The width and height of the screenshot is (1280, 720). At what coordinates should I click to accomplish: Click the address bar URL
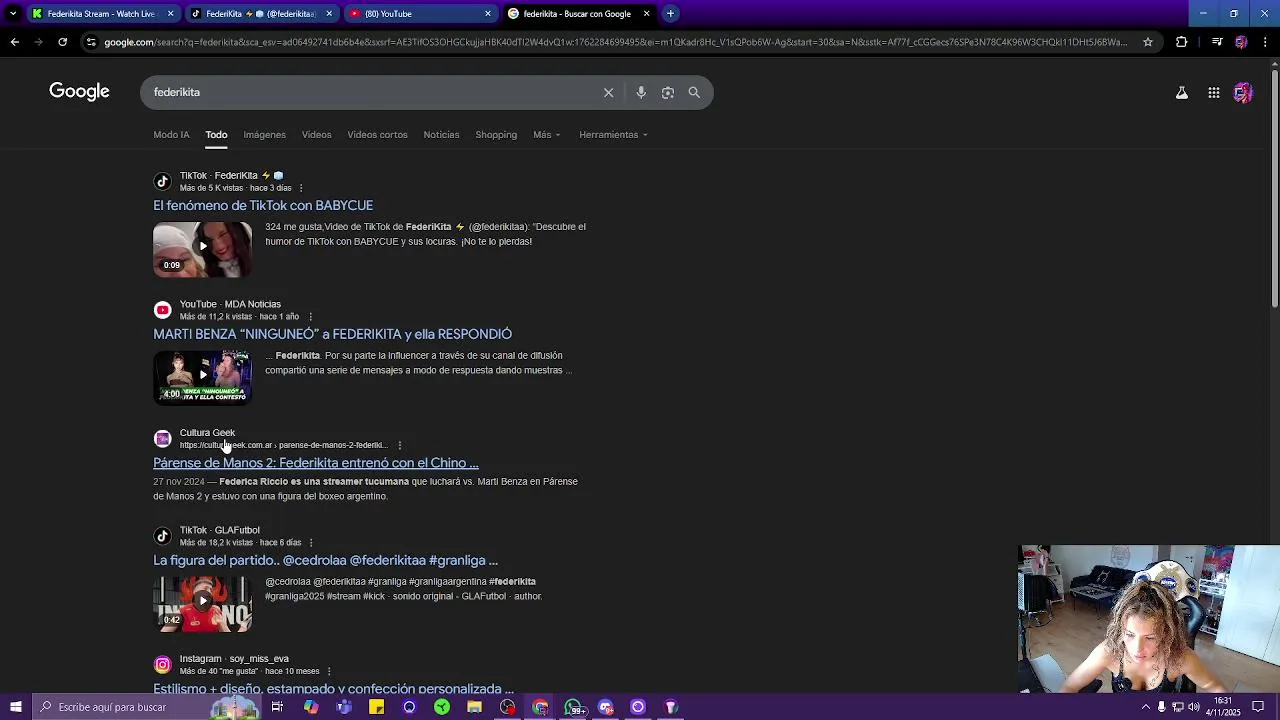coord(615,42)
